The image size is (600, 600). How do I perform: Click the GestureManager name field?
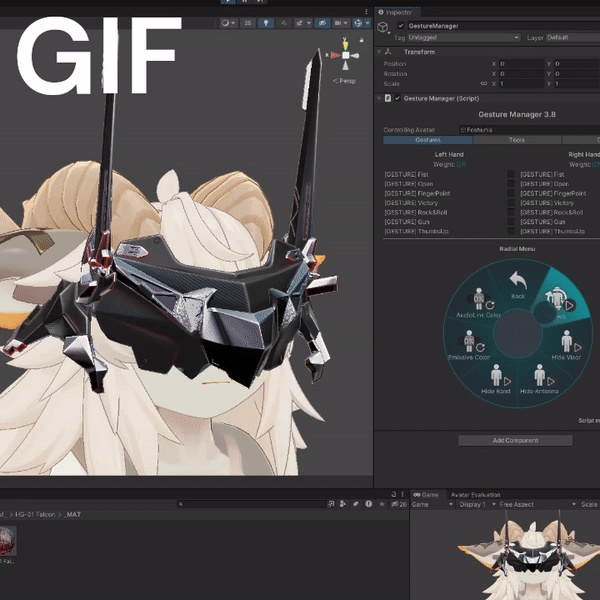point(502,26)
